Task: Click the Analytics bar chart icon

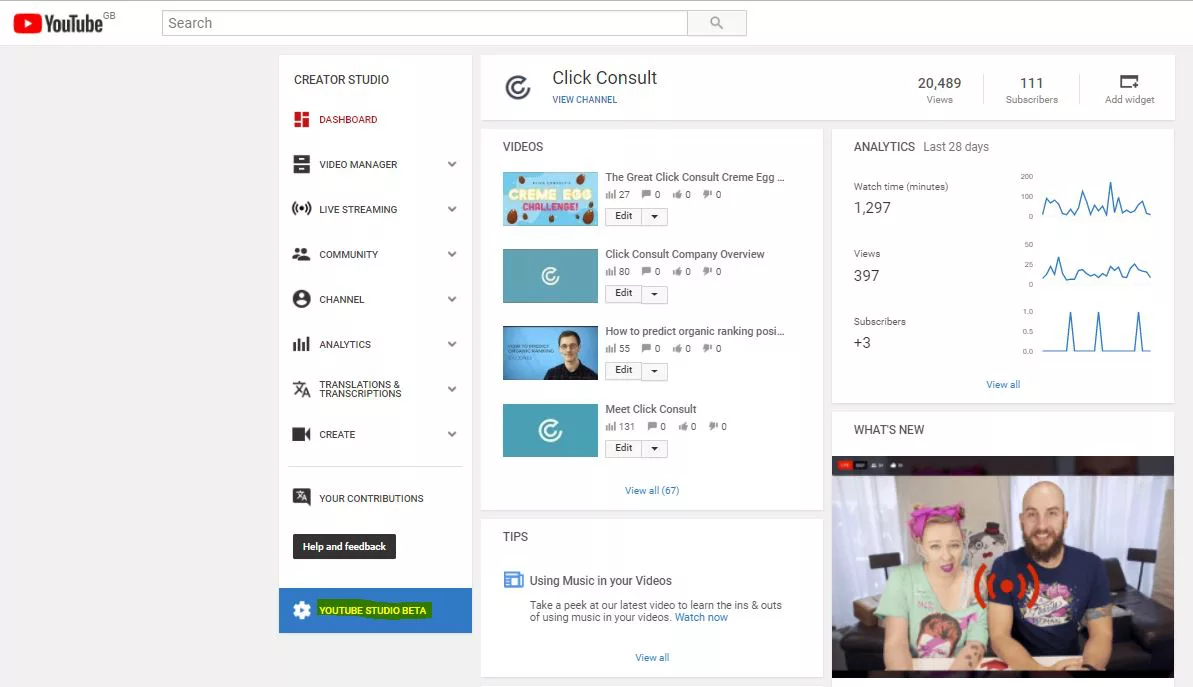Action: (301, 344)
